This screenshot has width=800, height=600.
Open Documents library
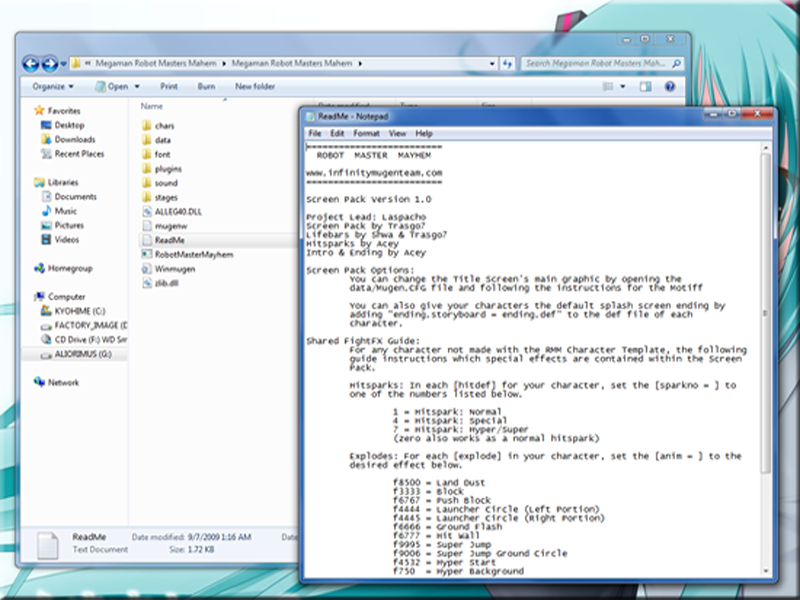click(76, 196)
